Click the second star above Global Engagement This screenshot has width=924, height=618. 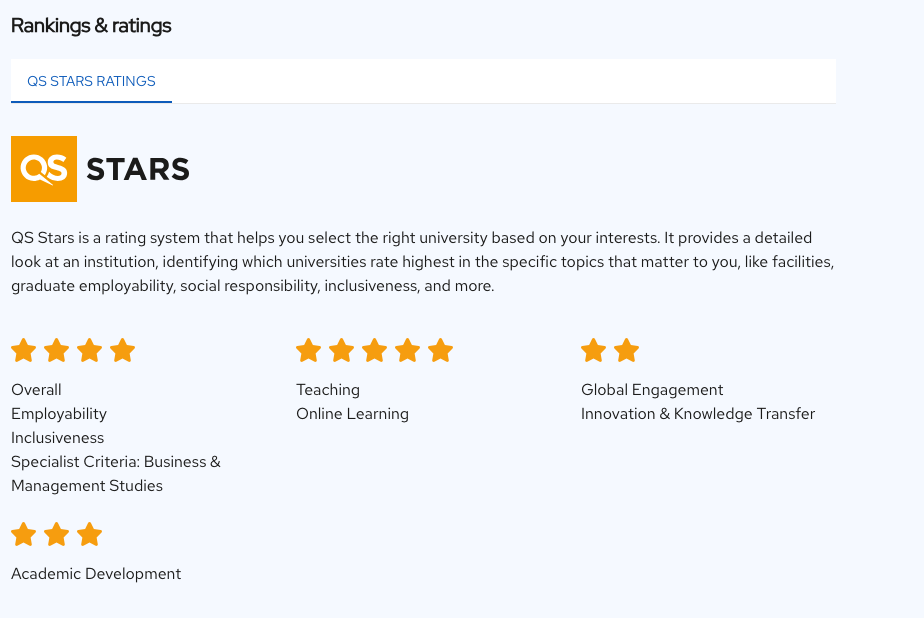tap(627, 351)
